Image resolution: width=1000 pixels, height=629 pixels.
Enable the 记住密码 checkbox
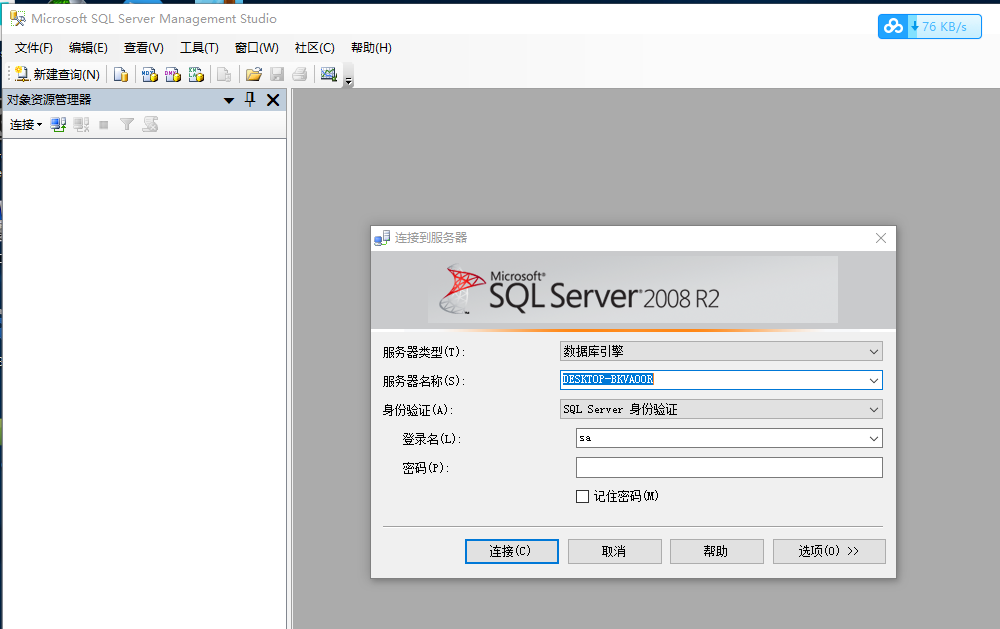(x=583, y=496)
